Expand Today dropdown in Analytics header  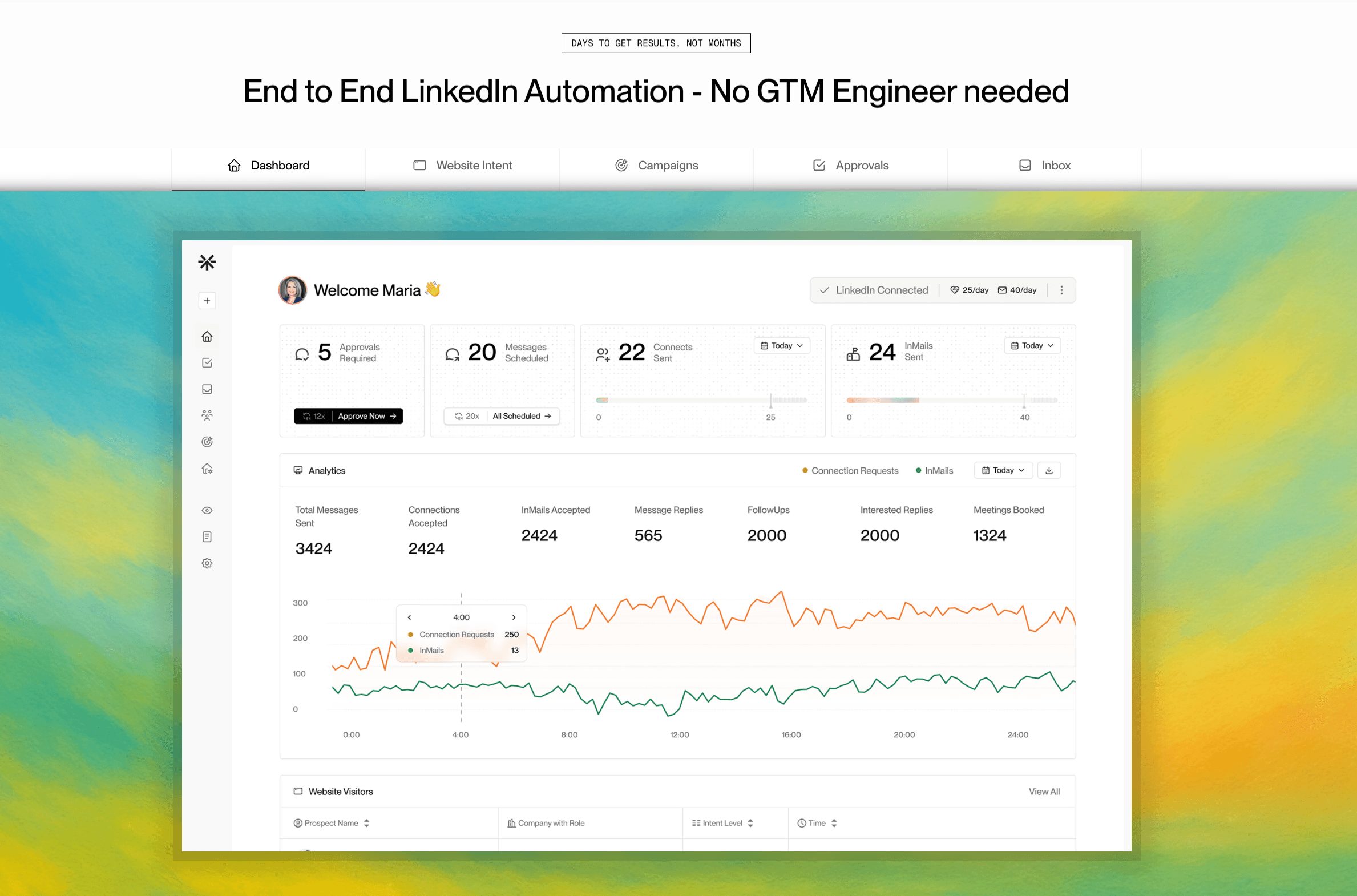(1003, 470)
